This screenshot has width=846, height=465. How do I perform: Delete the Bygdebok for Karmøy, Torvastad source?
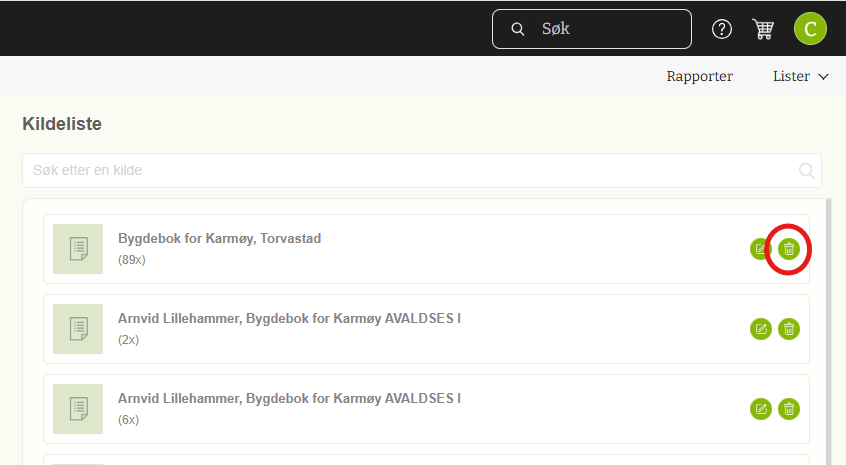click(x=789, y=249)
